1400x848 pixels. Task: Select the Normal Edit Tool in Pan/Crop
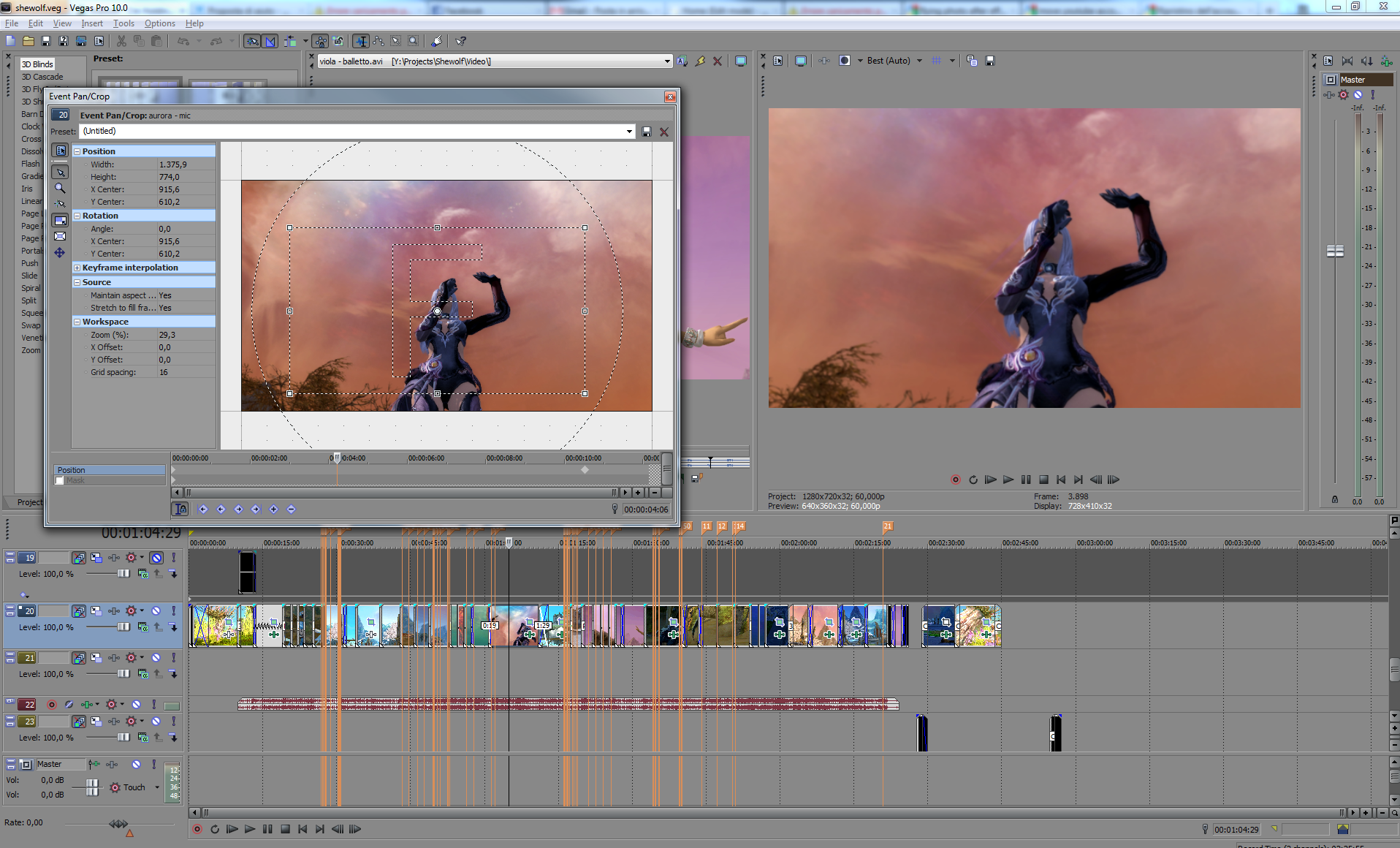point(61,173)
